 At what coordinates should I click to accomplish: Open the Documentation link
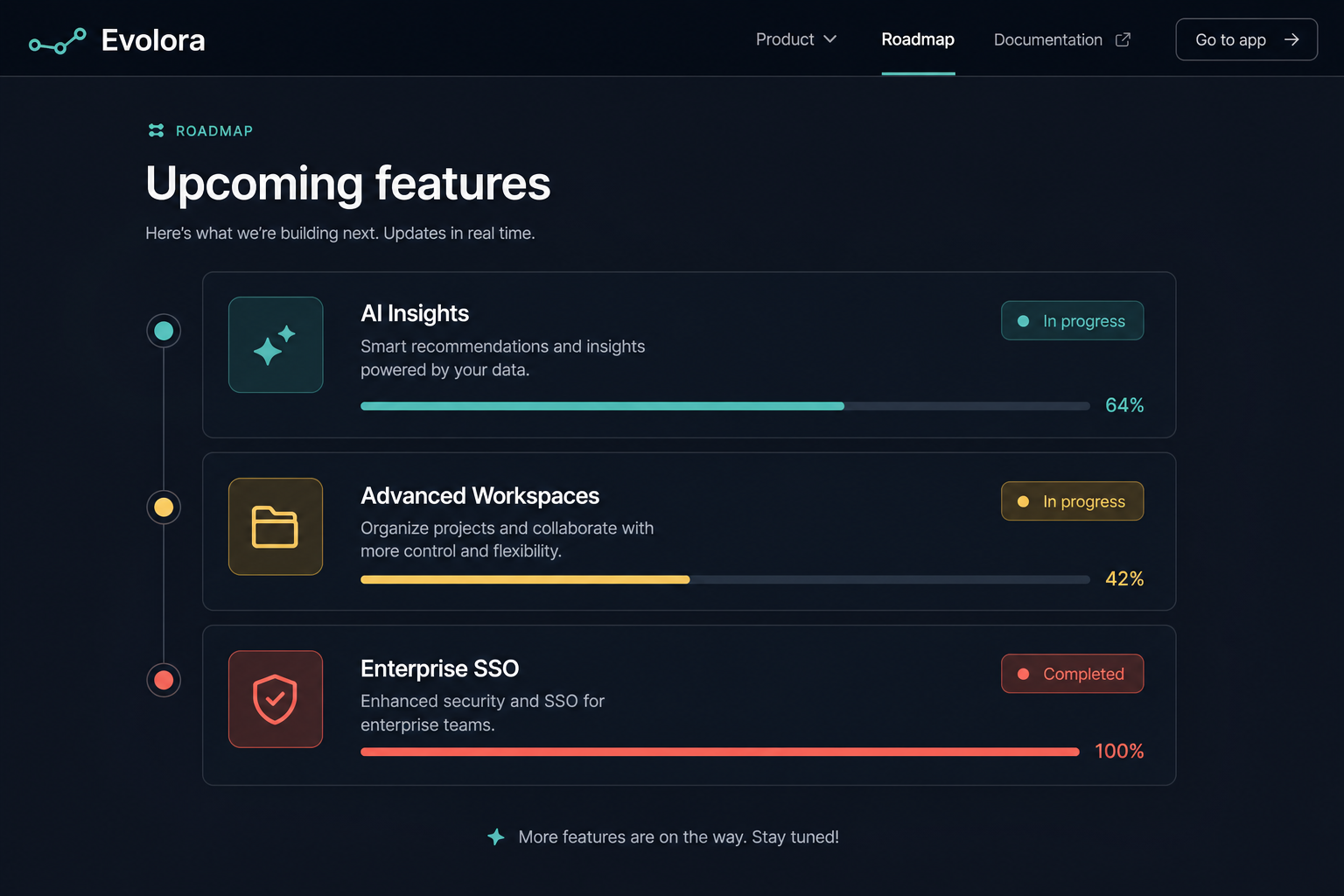pos(1062,39)
